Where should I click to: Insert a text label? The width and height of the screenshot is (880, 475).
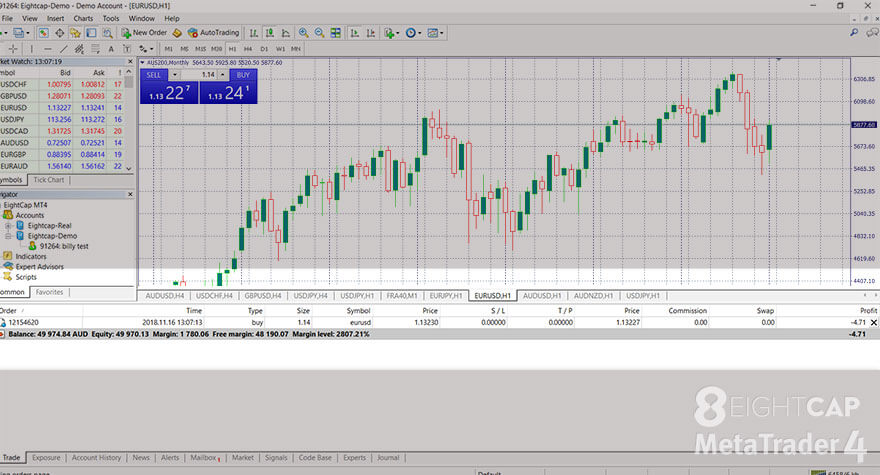pyautogui.click(x=126, y=49)
